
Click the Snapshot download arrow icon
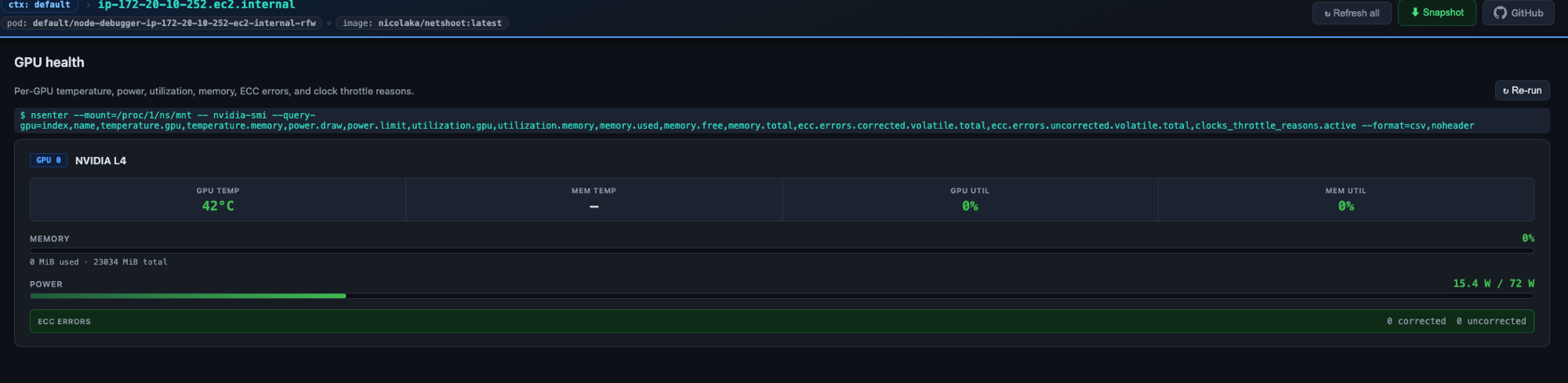(x=1415, y=13)
